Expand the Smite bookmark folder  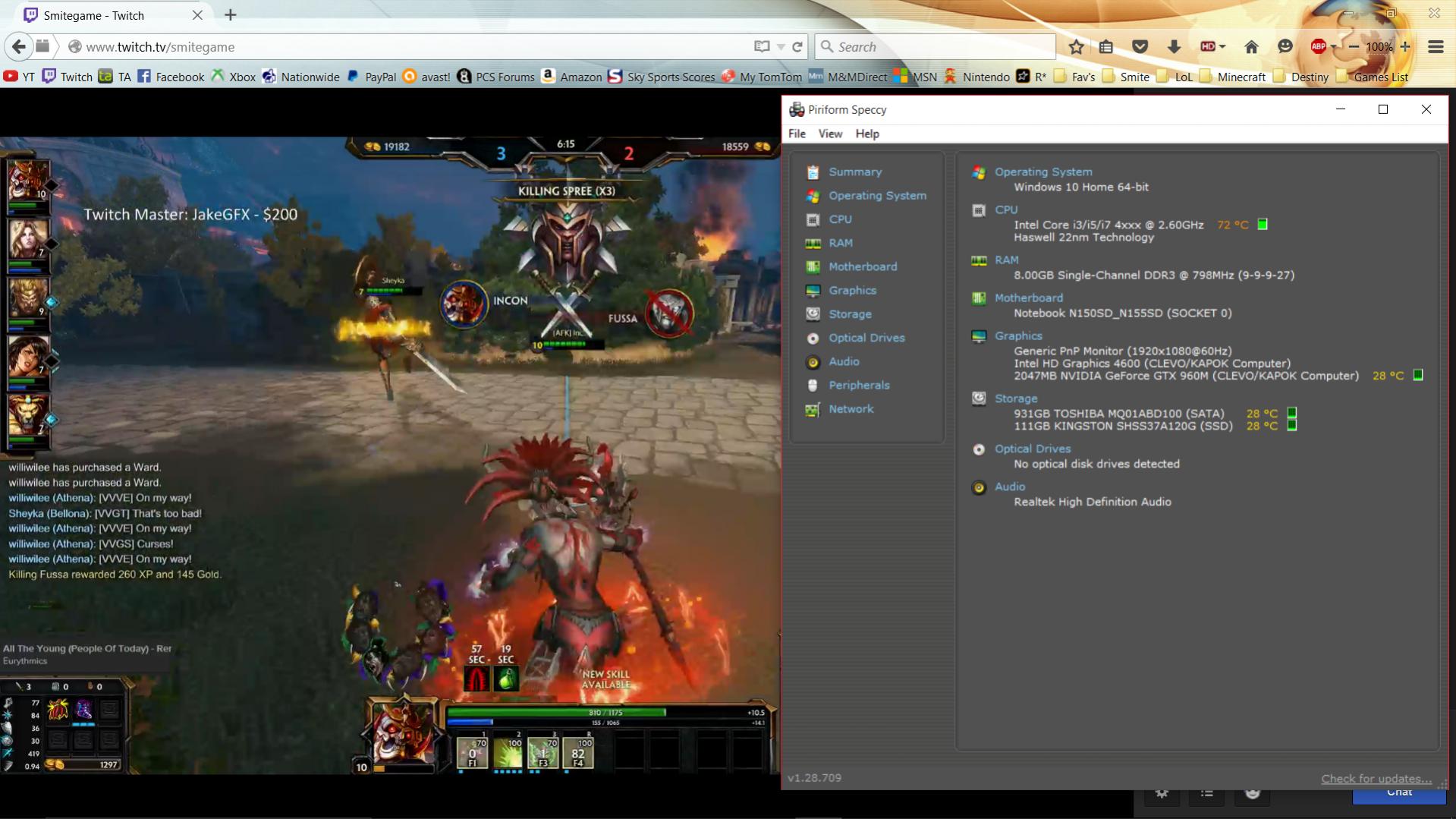1125,77
